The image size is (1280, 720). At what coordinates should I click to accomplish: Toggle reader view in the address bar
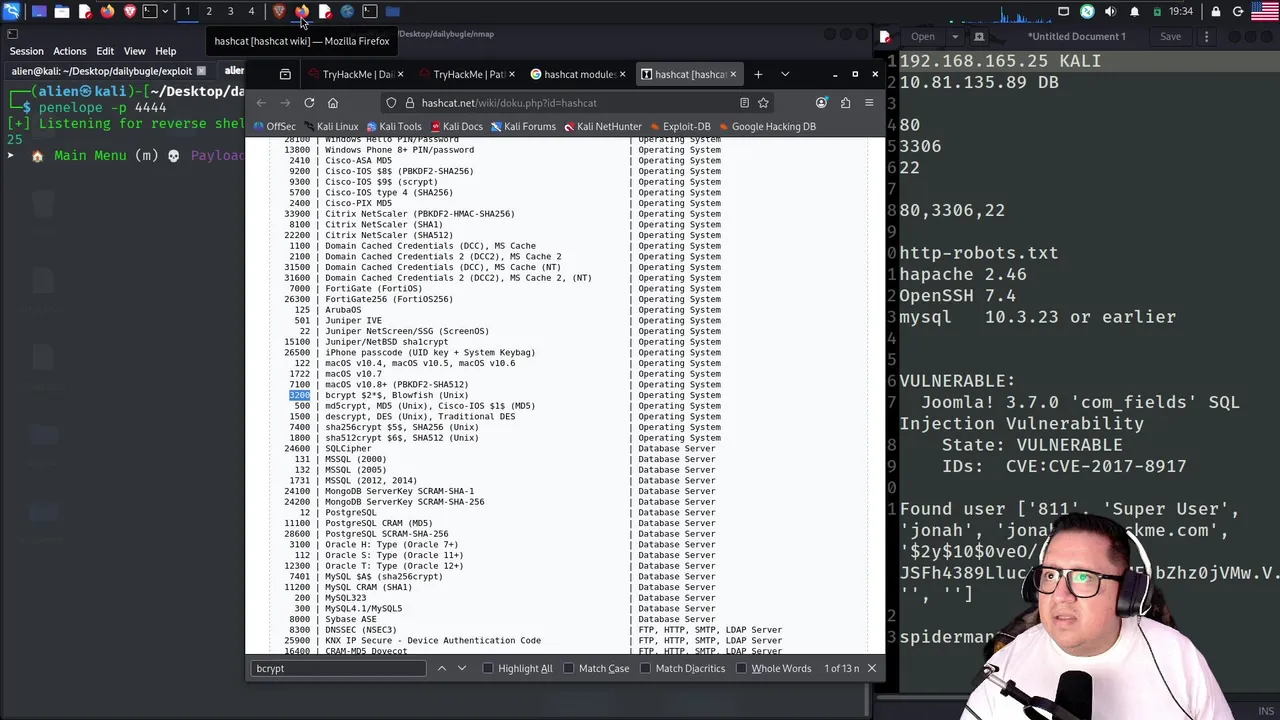[744, 103]
